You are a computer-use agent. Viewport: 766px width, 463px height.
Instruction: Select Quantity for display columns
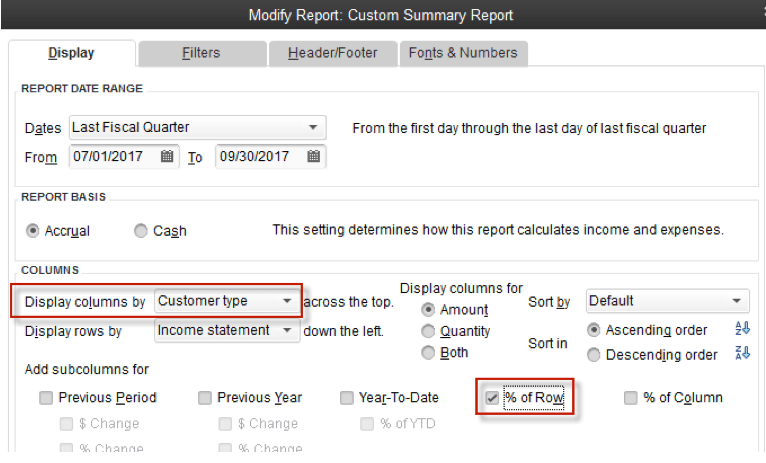tap(428, 331)
